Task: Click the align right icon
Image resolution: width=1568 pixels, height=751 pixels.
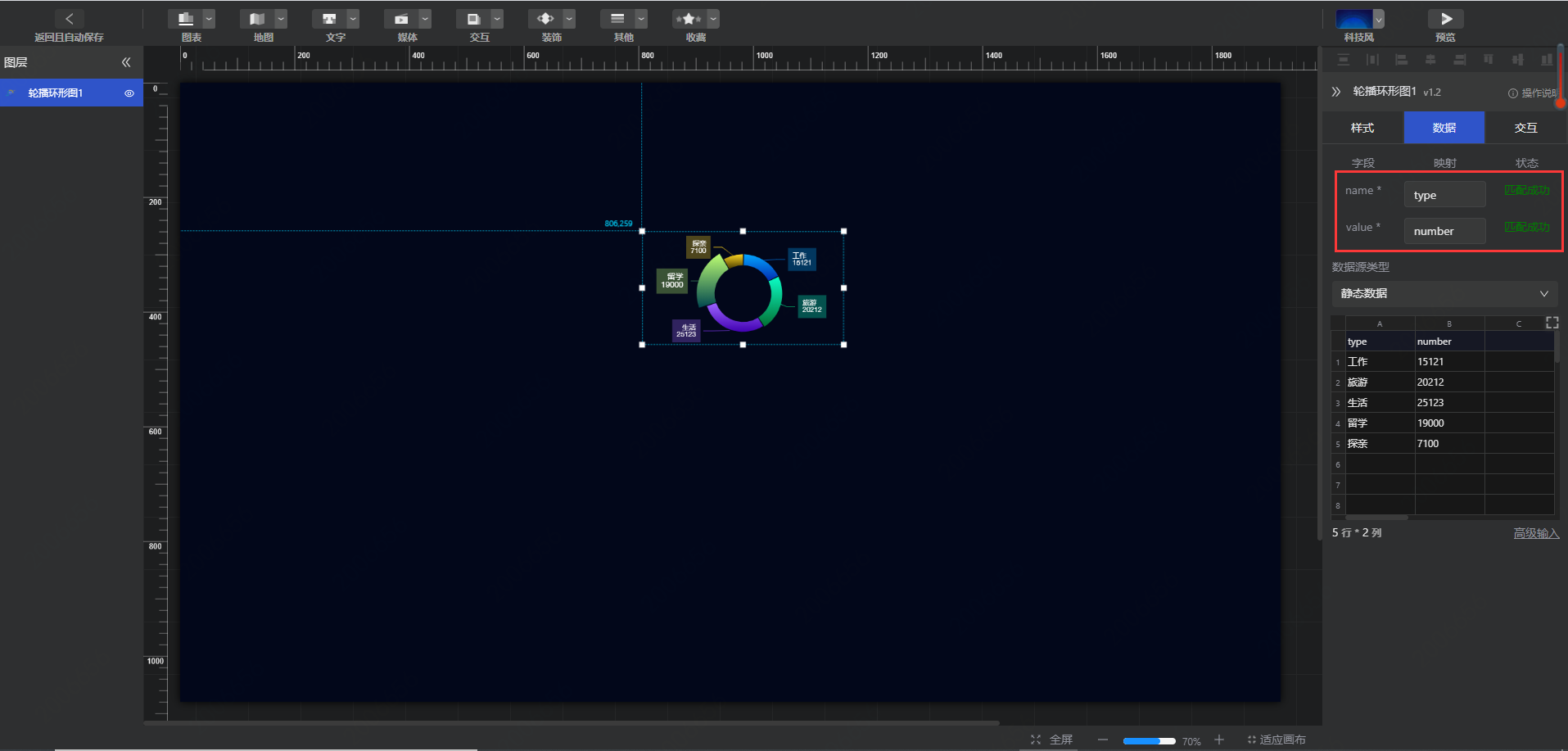Action: tap(1459, 60)
